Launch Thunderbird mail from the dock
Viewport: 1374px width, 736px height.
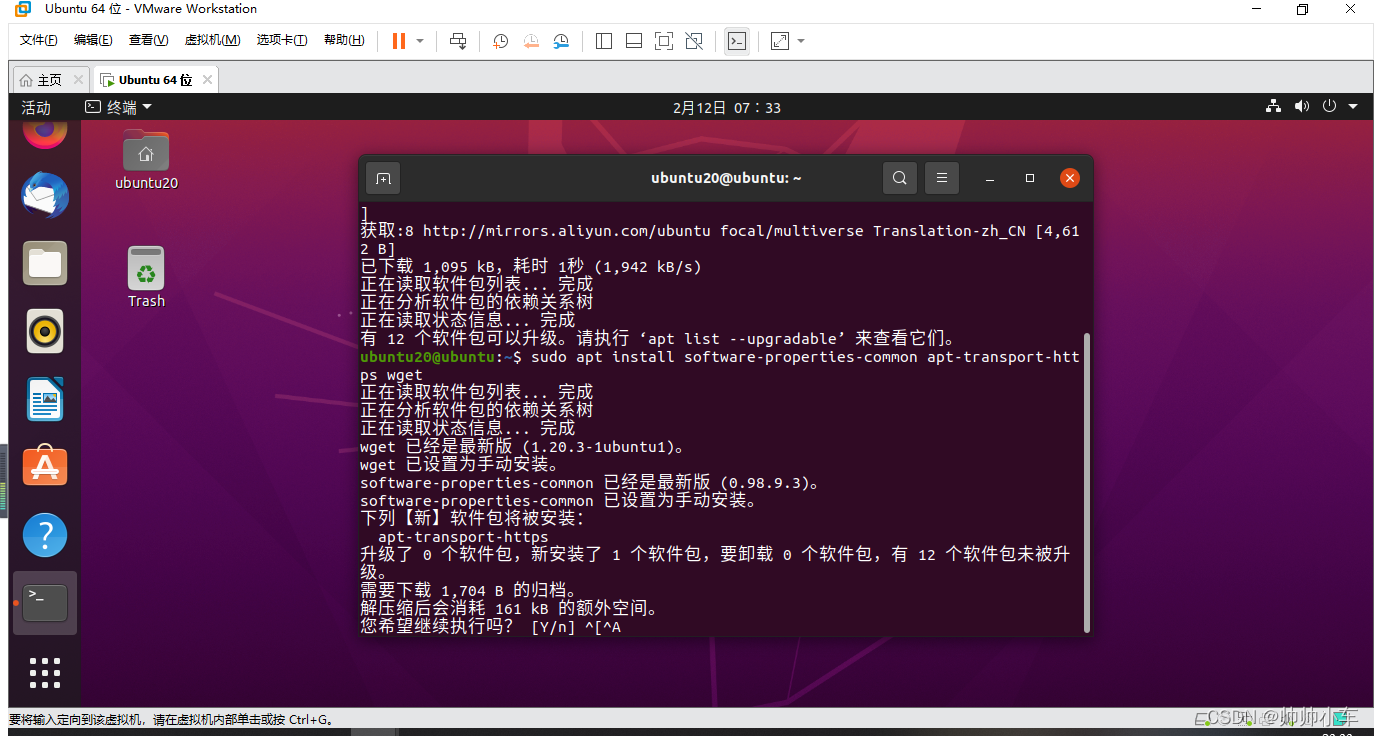tap(45, 196)
